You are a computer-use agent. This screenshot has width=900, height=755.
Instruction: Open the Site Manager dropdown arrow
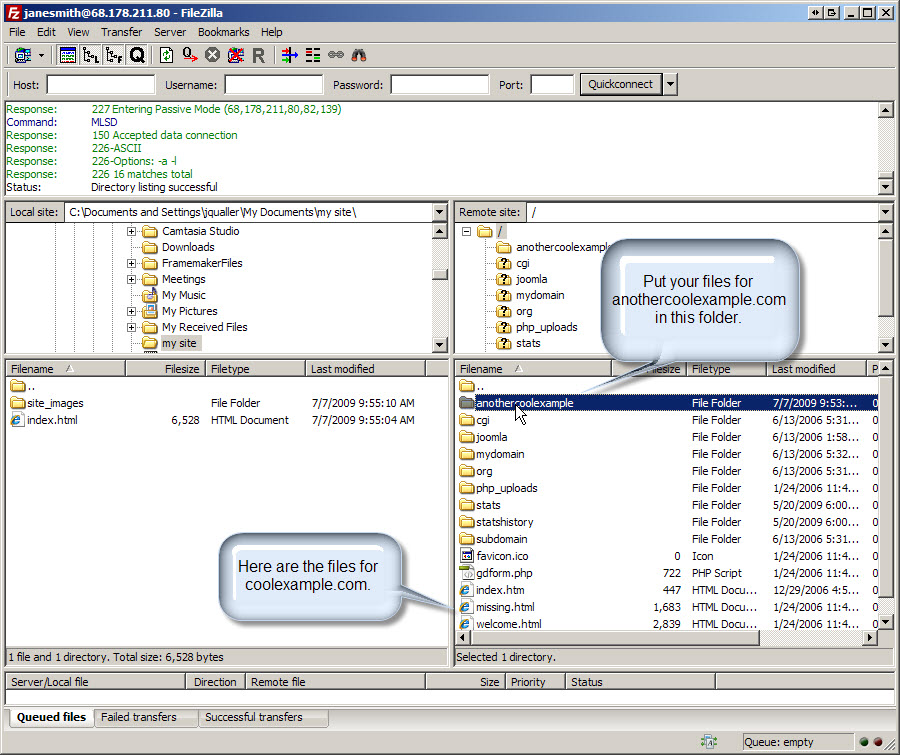(x=41, y=56)
